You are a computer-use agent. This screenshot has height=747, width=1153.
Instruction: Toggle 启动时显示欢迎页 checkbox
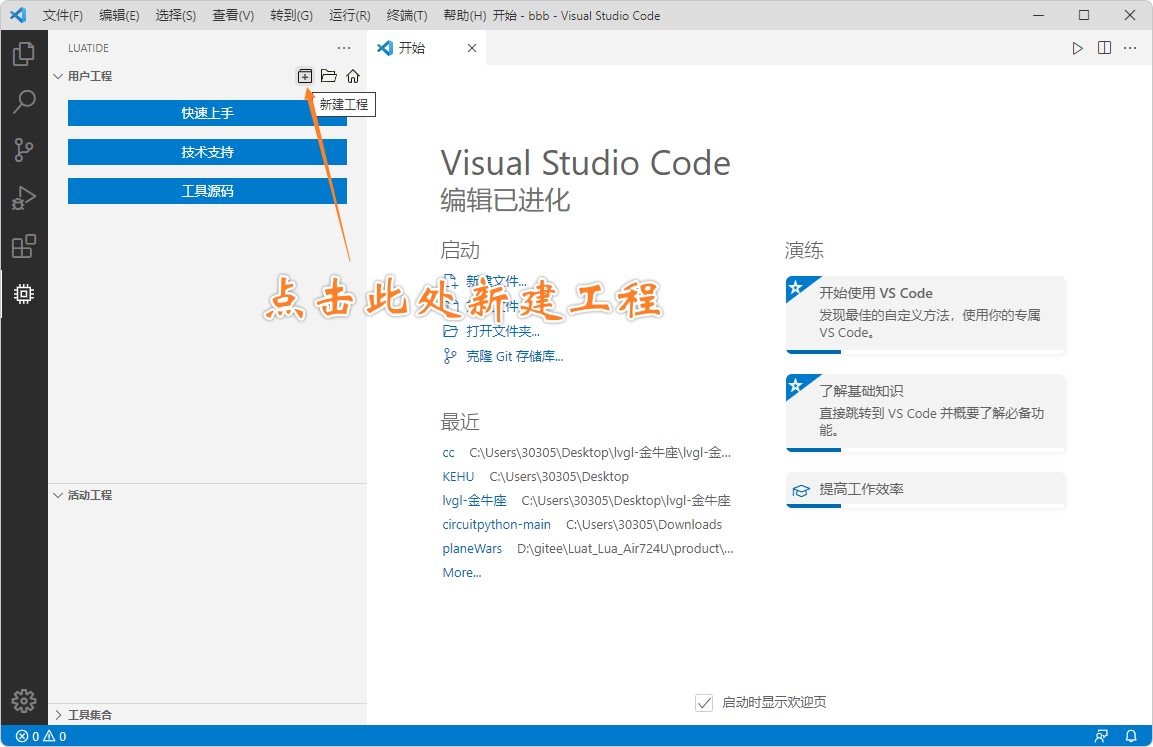[704, 703]
